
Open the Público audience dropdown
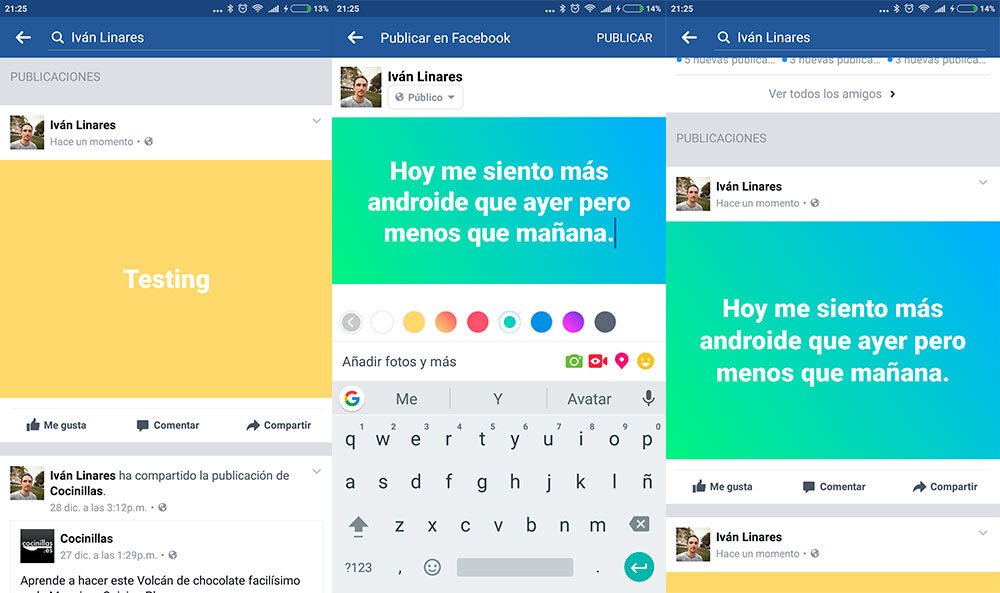(x=425, y=97)
